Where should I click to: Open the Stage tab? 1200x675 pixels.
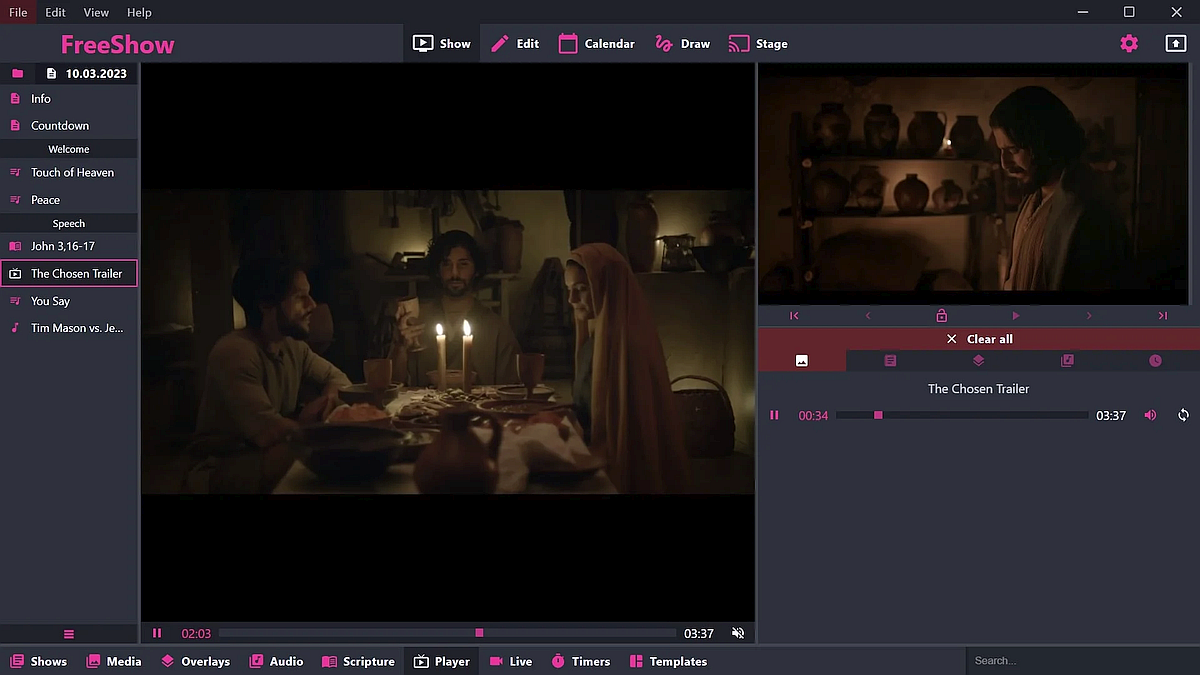pos(758,43)
